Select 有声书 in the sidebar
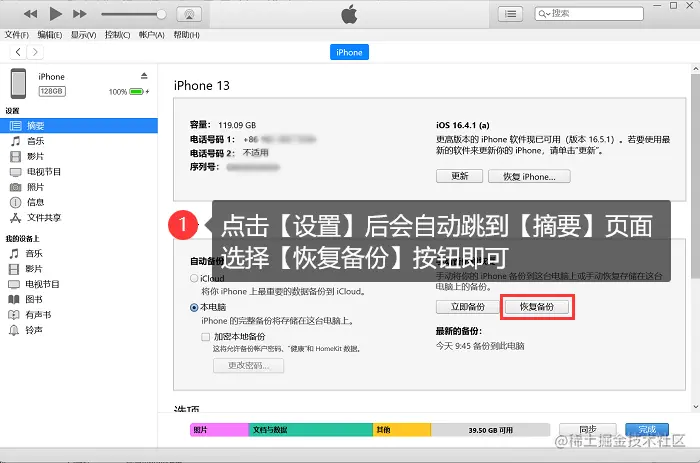Viewport: 700px width, 463px height. tap(79, 315)
